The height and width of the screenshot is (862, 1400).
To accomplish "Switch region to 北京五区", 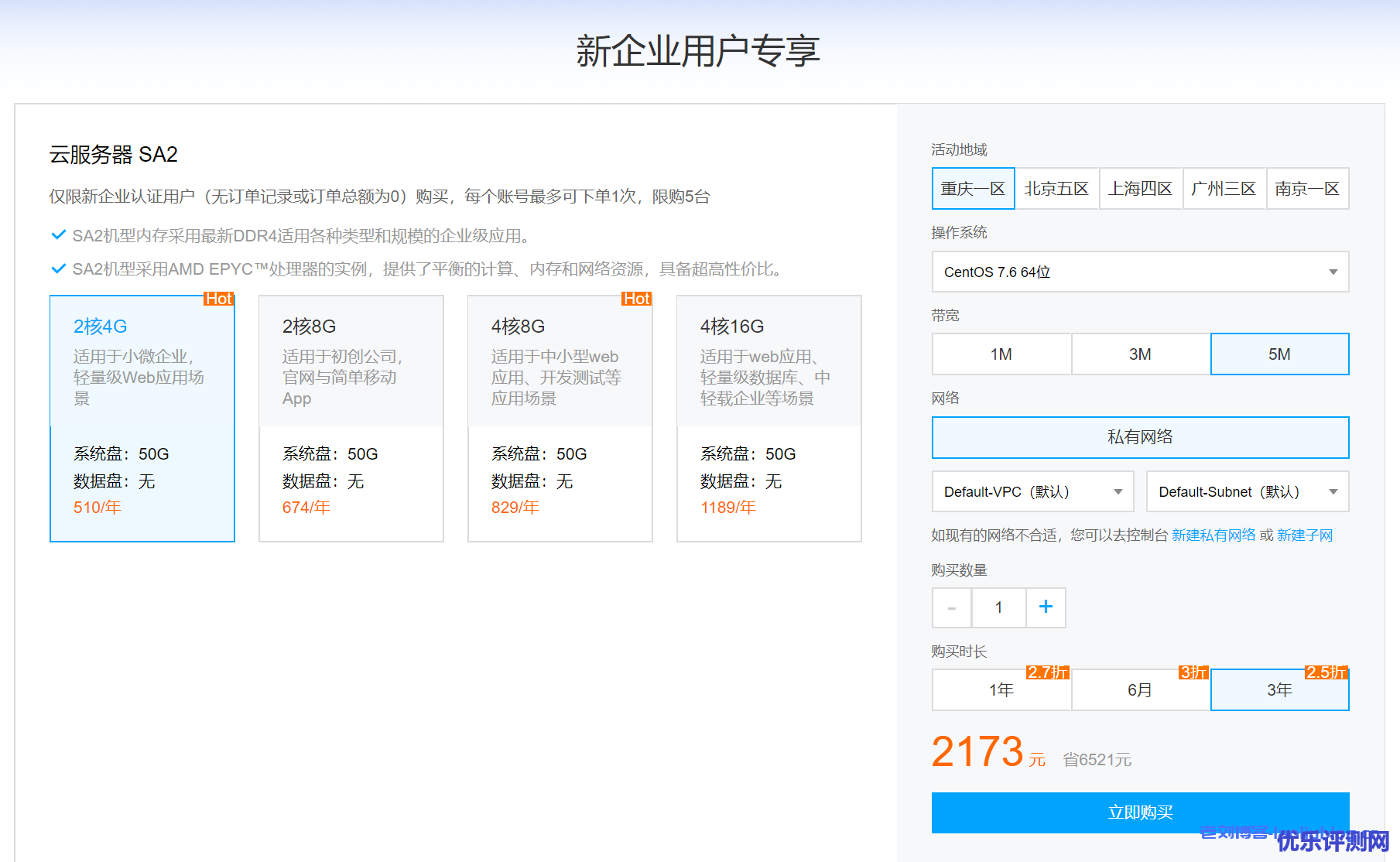I will [x=1056, y=189].
